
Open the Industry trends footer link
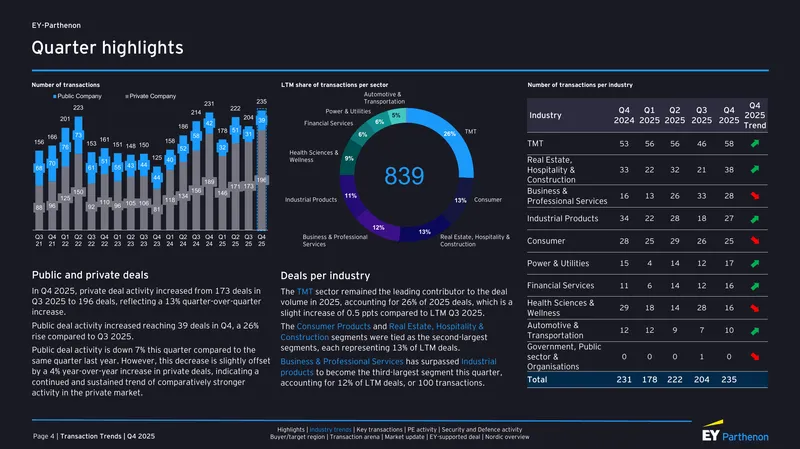tap(330, 430)
